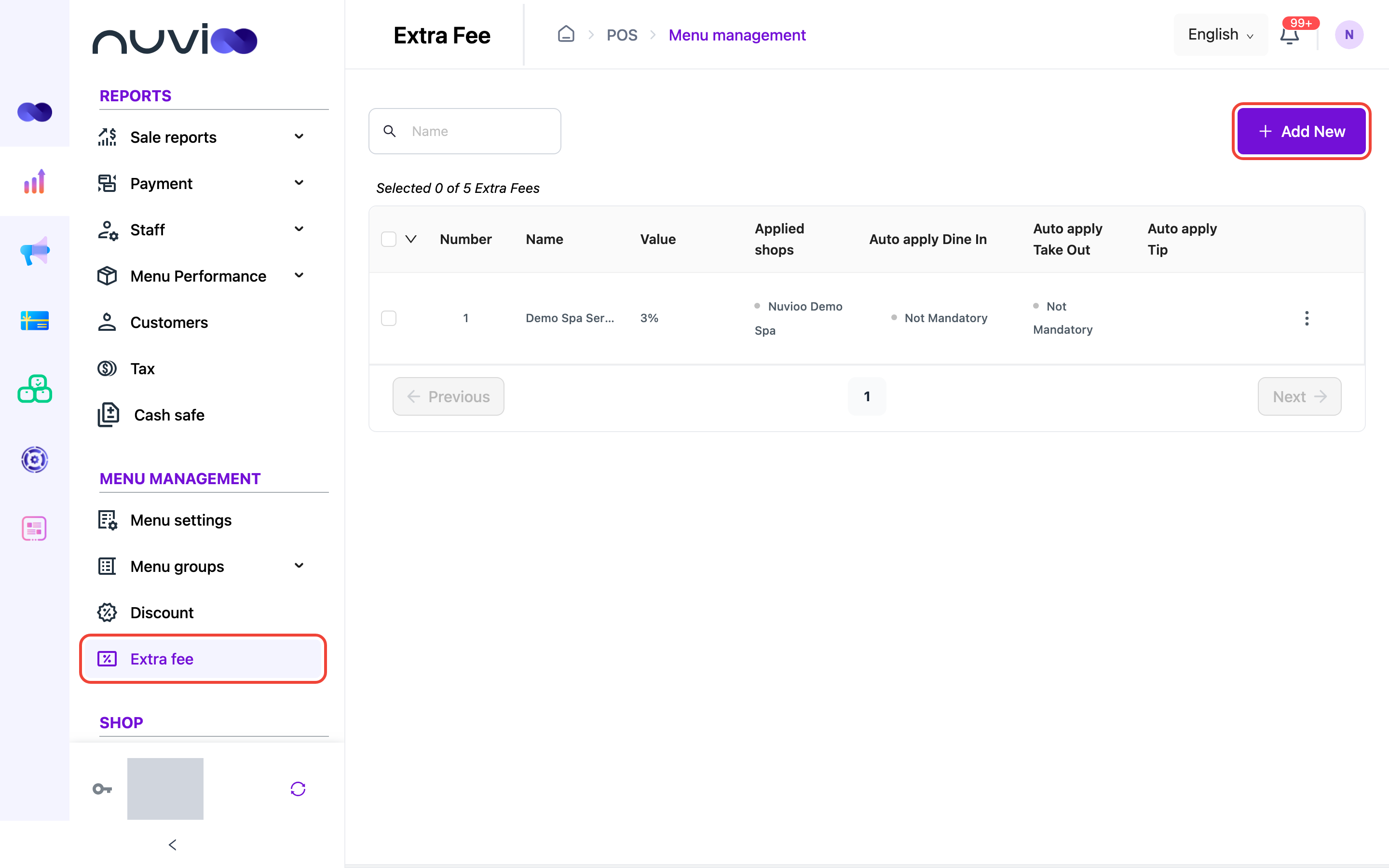
Task: Focus the Name search input field
Action: coord(465,131)
